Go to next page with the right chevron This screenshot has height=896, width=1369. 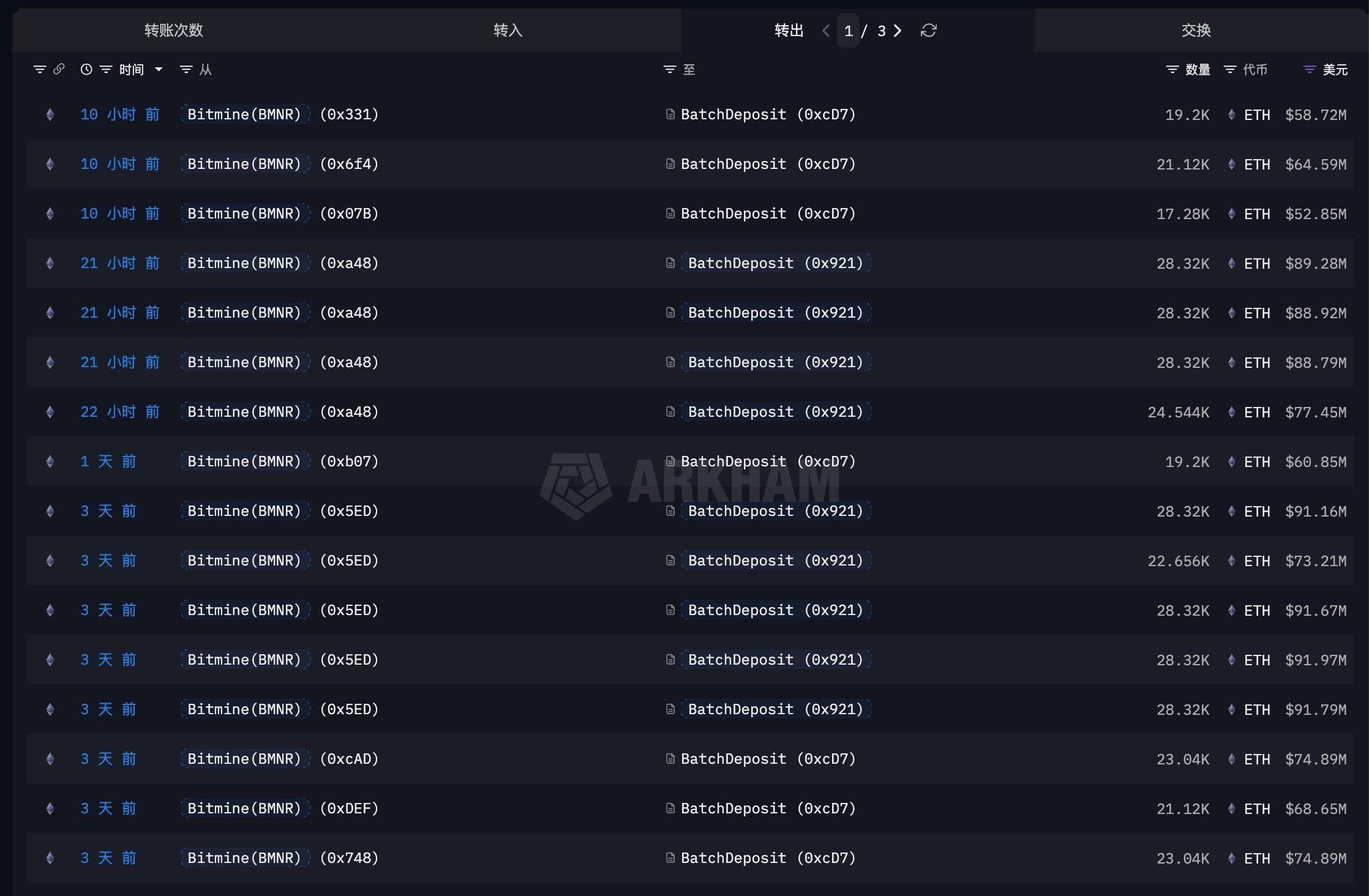pyautogui.click(x=898, y=31)
